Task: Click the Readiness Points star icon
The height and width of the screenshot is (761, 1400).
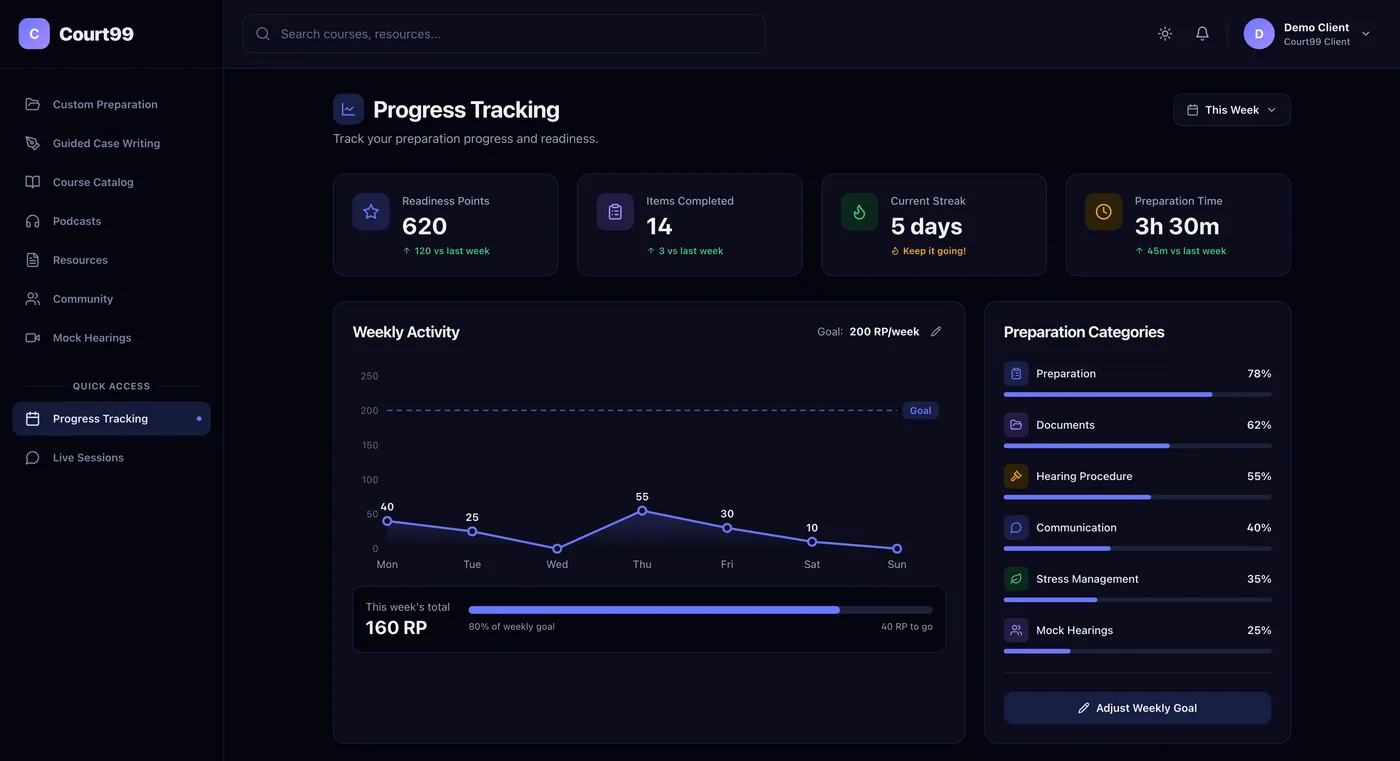Action: coord(371,212)
